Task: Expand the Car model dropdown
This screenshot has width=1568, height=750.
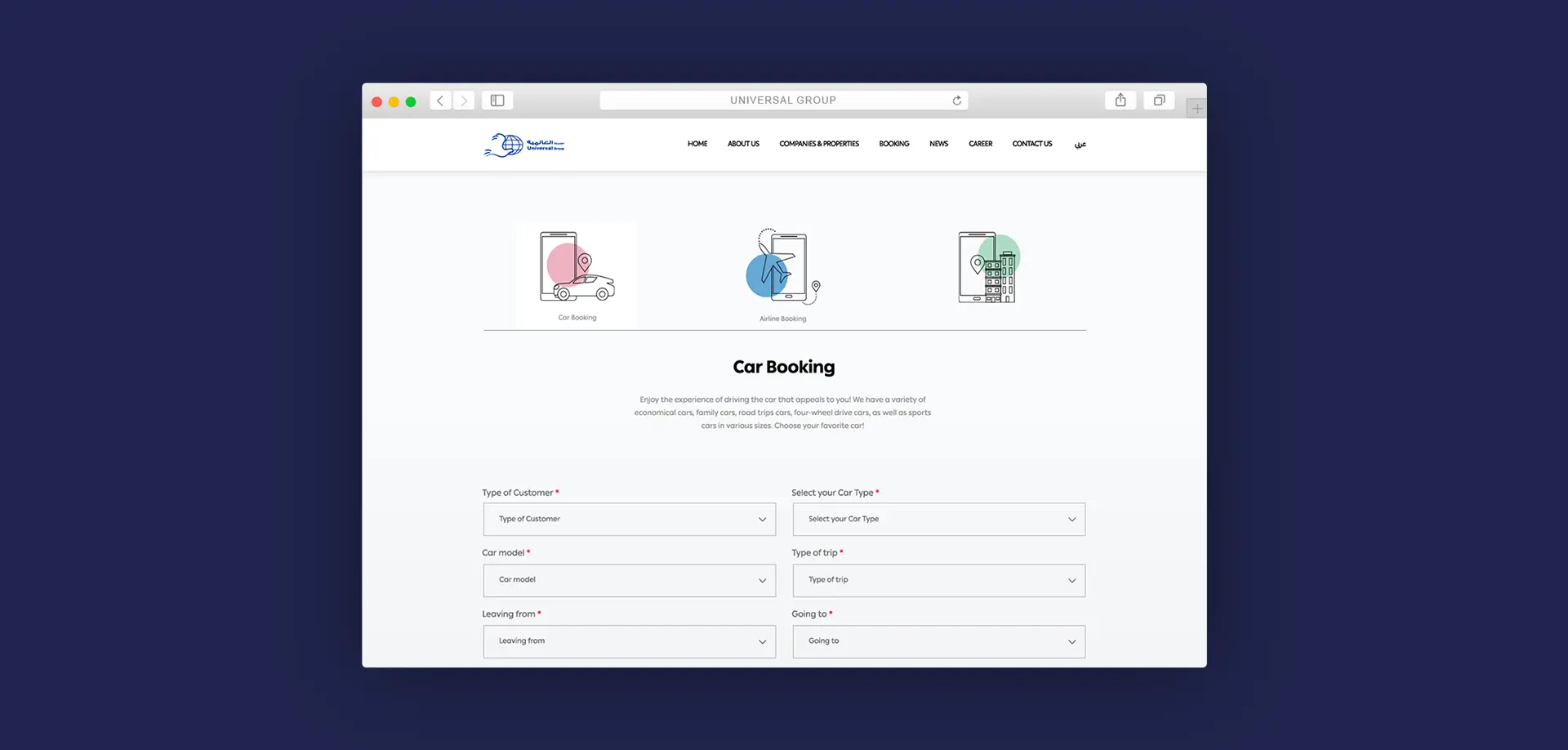Action: [629, 580]
